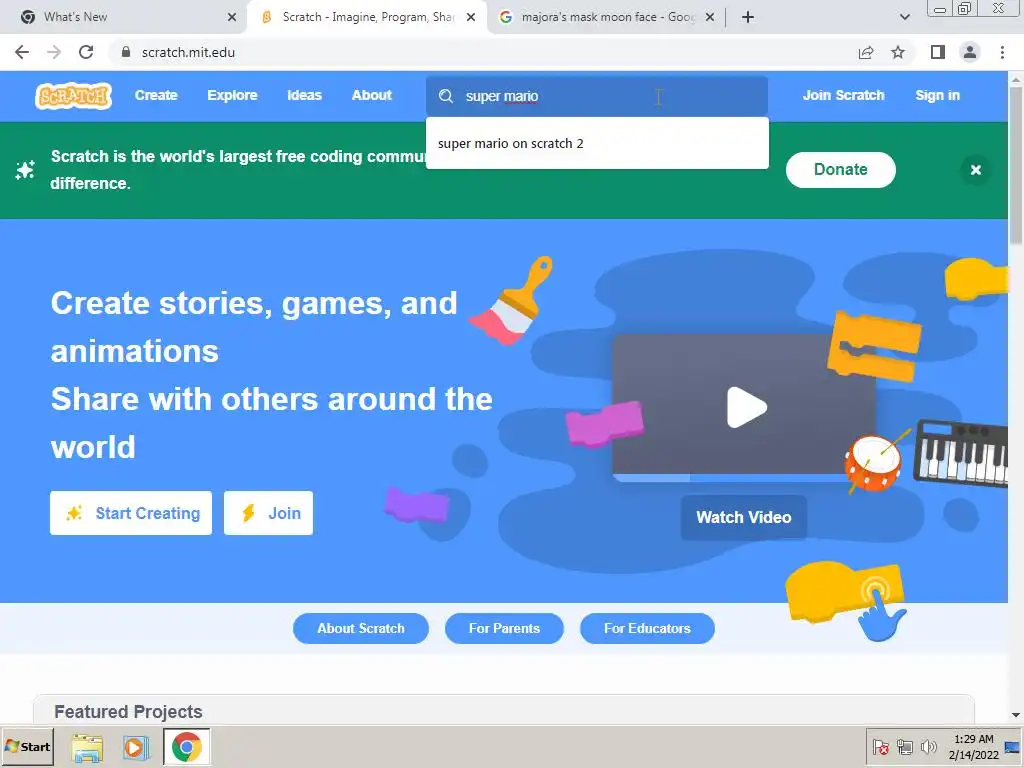Switch to the What's New tab
This screenshot has width=1024, height=768.
point(124,17)
